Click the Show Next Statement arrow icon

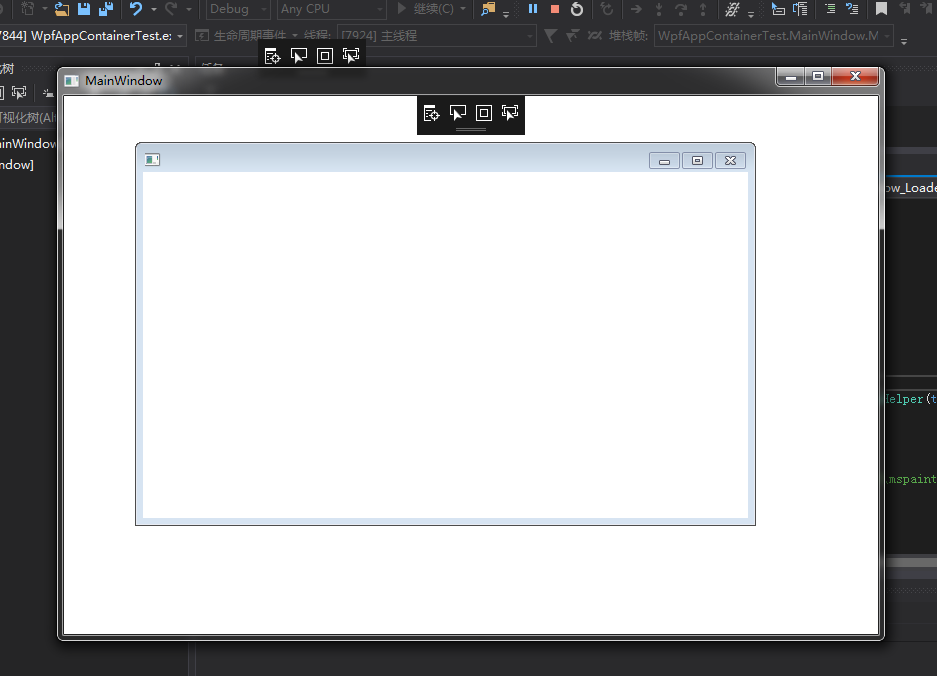tap(636, 9)
